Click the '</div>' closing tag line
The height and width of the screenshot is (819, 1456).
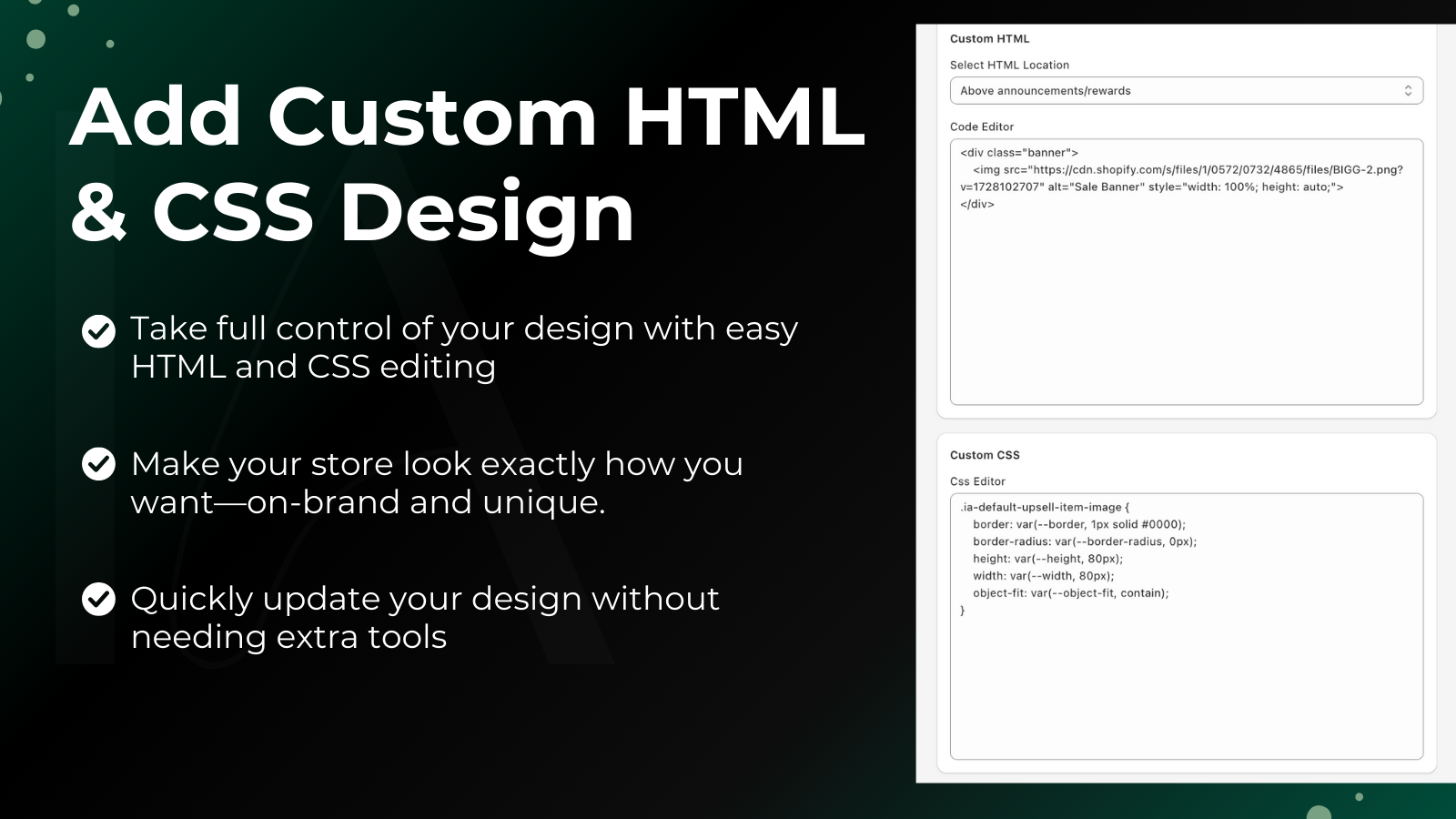click(977, 204)
